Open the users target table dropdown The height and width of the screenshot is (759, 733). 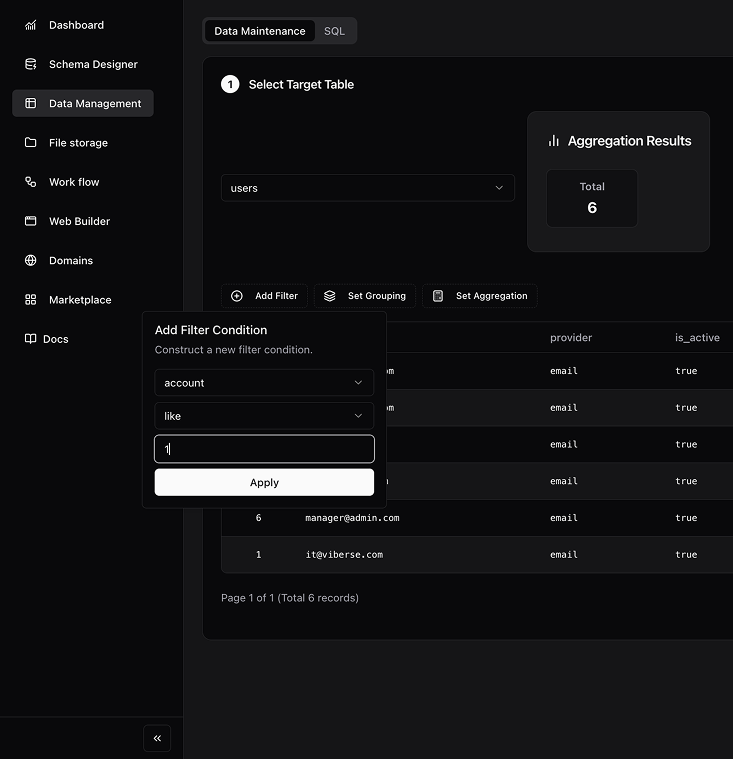367,188
